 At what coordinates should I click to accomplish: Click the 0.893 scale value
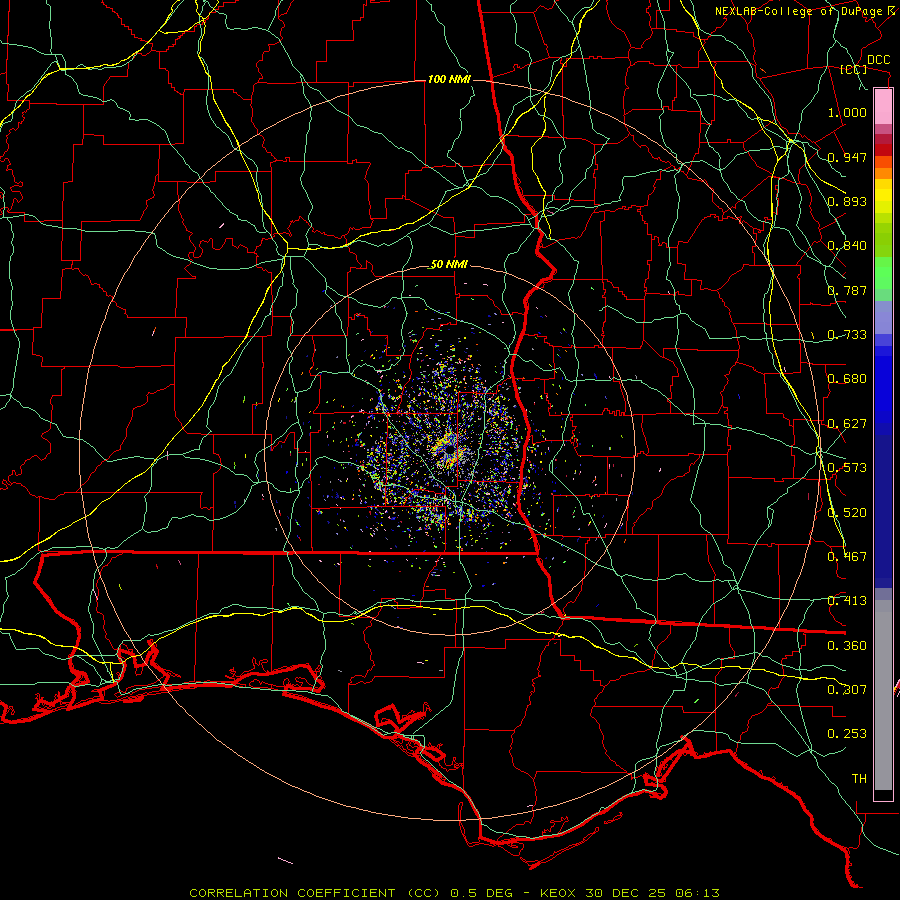click(x=847, y=201)
